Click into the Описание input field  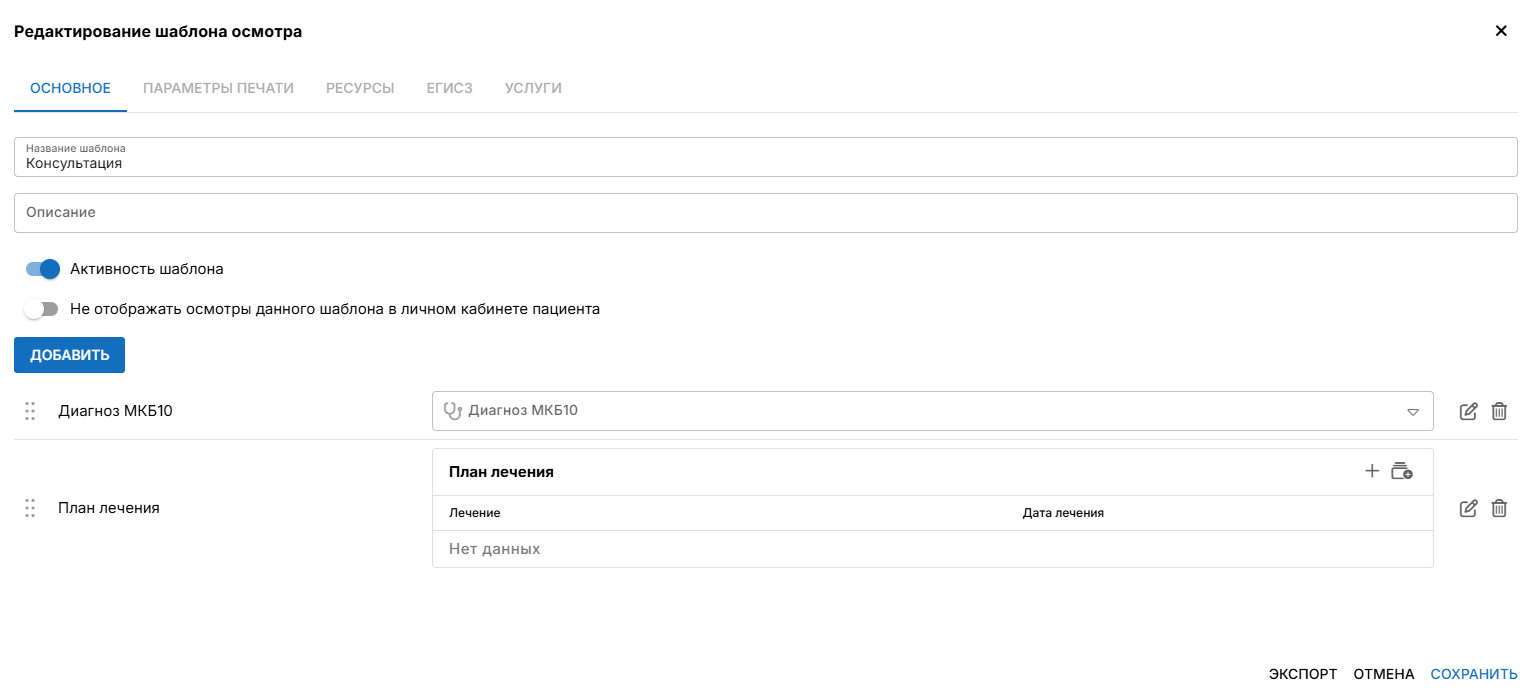pyautogui.click(x=766, y=212)
